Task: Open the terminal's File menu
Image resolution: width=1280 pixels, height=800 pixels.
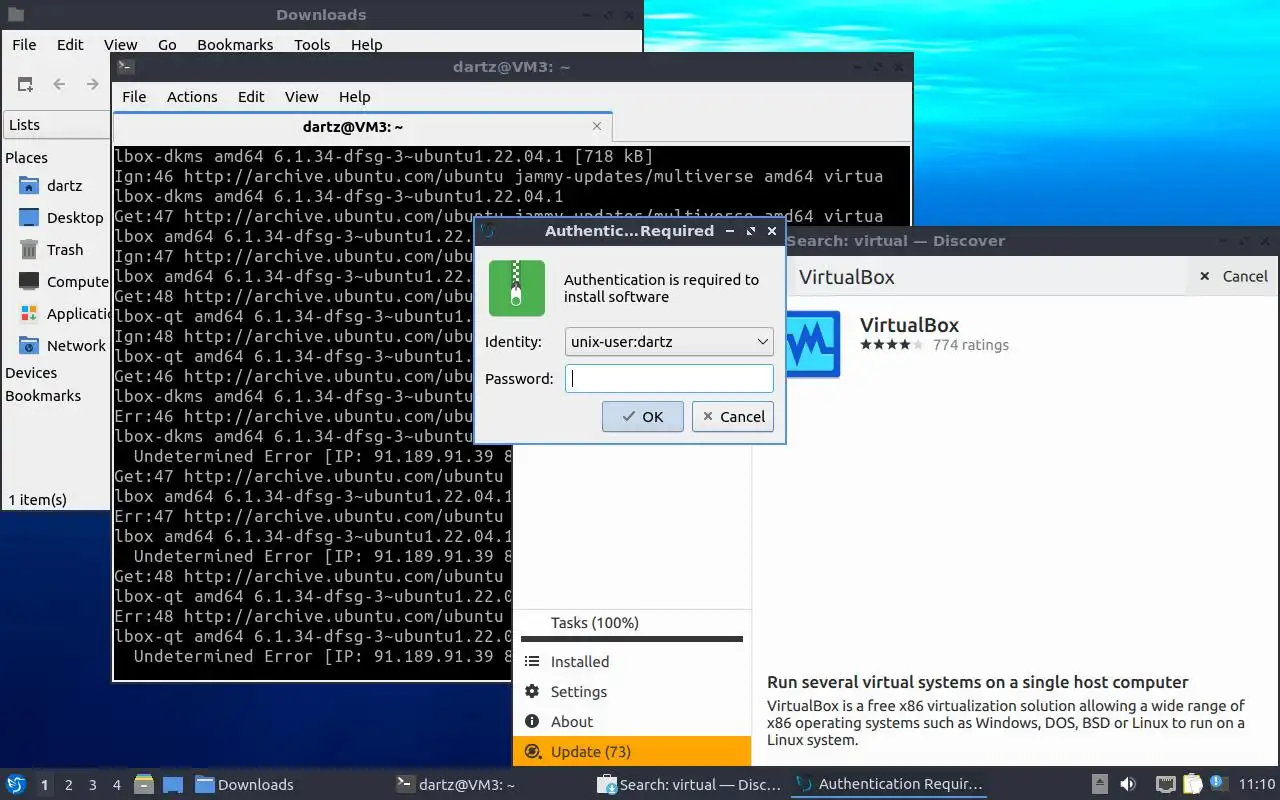Action: coord(134,96)
